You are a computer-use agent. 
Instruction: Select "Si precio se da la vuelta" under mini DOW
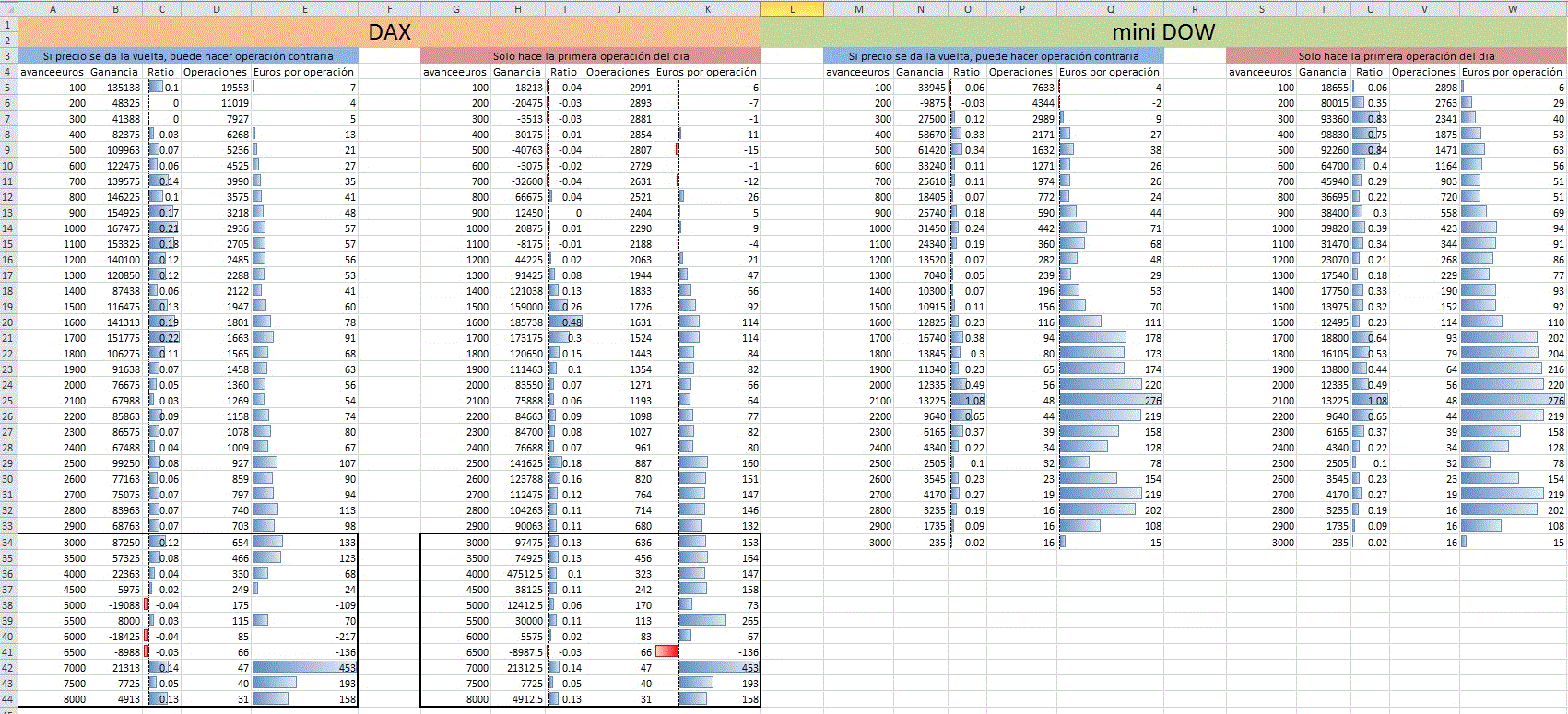click(x=994, y=56)
